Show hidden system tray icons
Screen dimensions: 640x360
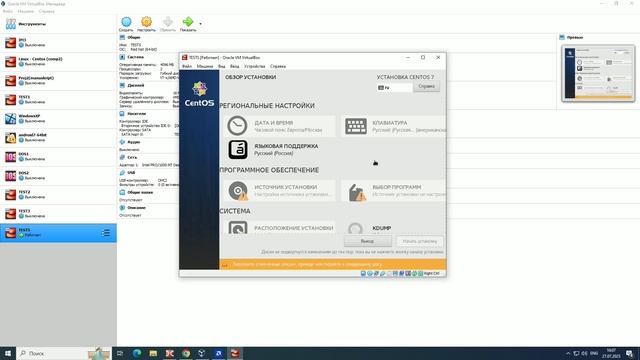click(568, 353)
